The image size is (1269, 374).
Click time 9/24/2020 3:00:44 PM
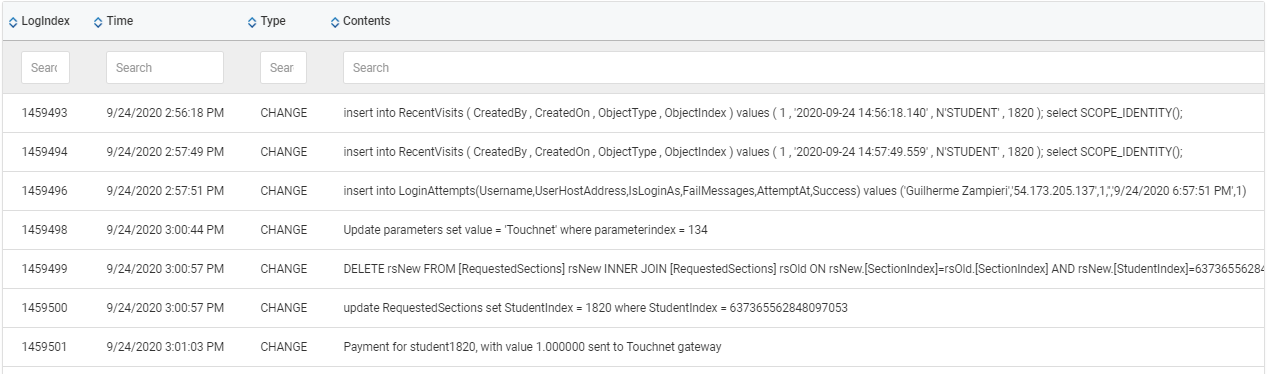click(x=165, y=230)
